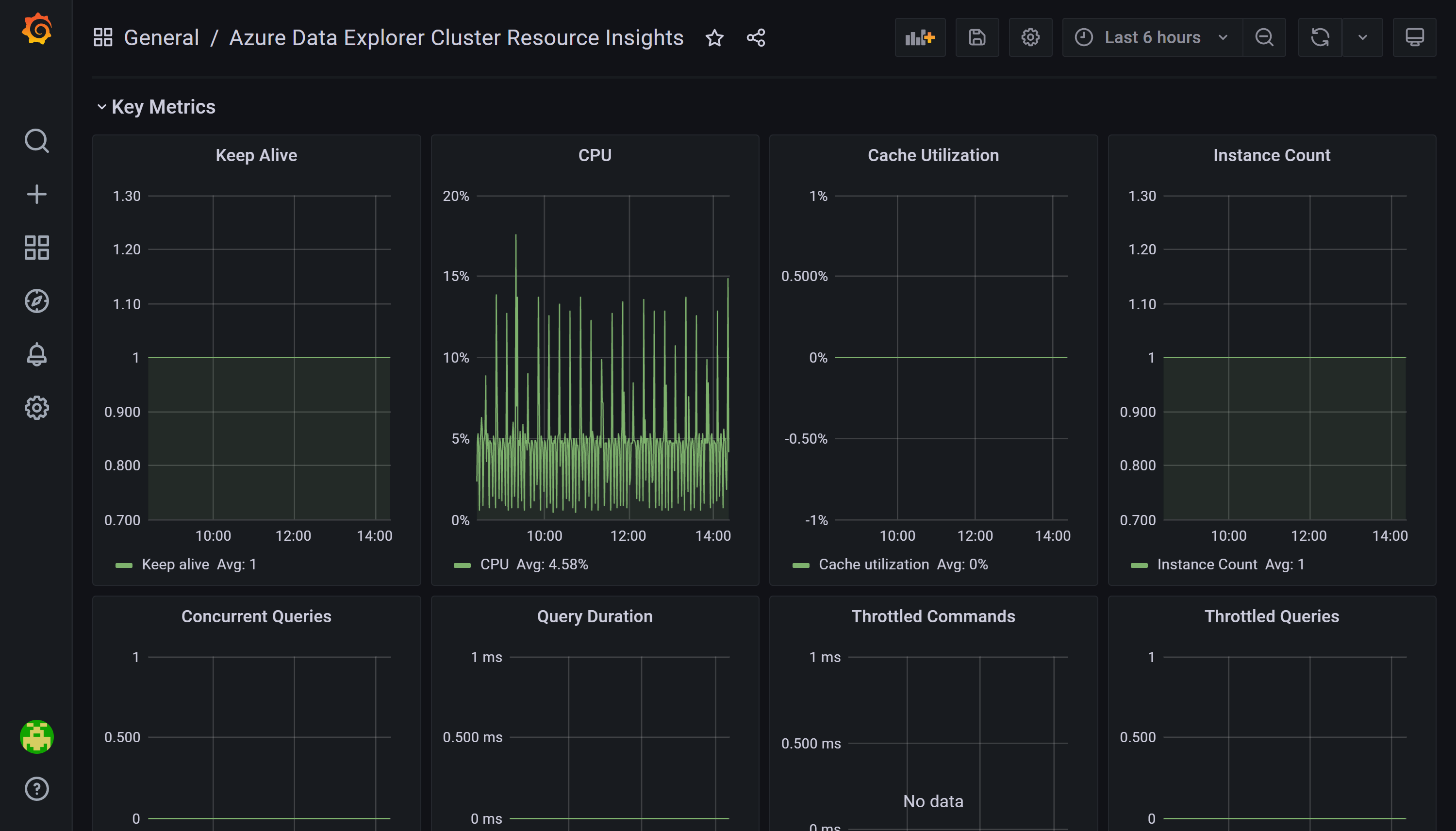This screenshot has width=1456, height=831.
Task: Open dashboard settings gear in top bar
Action: click(x=1030, y=38)
